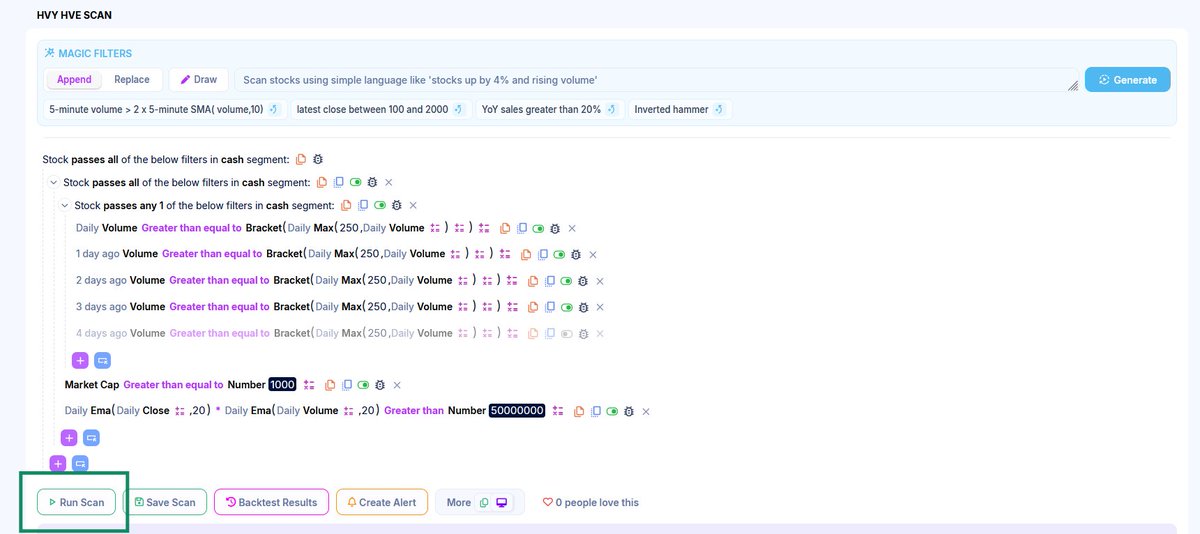Delete the 3 days ago Volume filter
Viewport: 1200px width, 534px height.
600,307
